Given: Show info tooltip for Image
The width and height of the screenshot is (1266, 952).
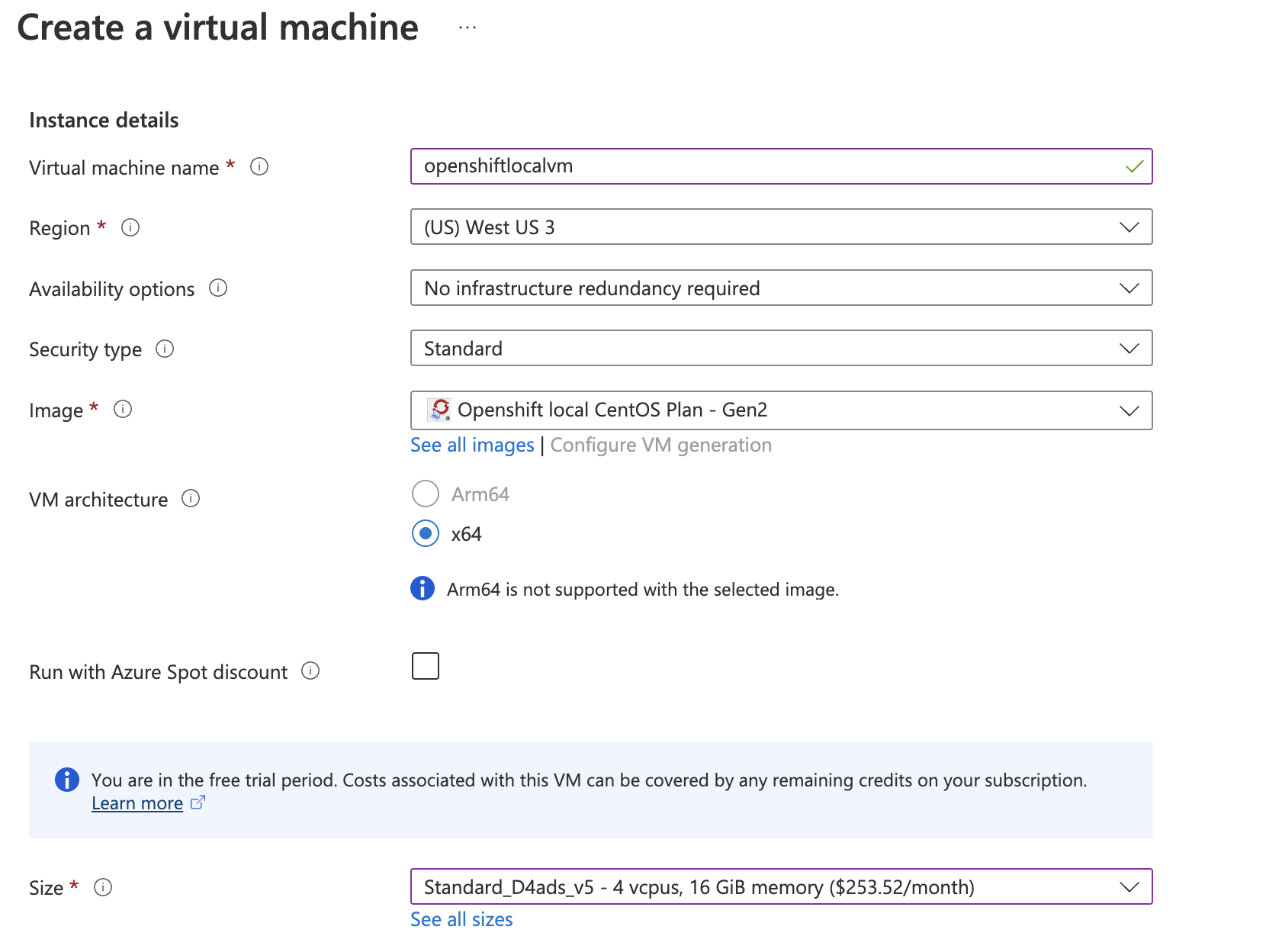Looking at the screenshot, I should [123, 409].
